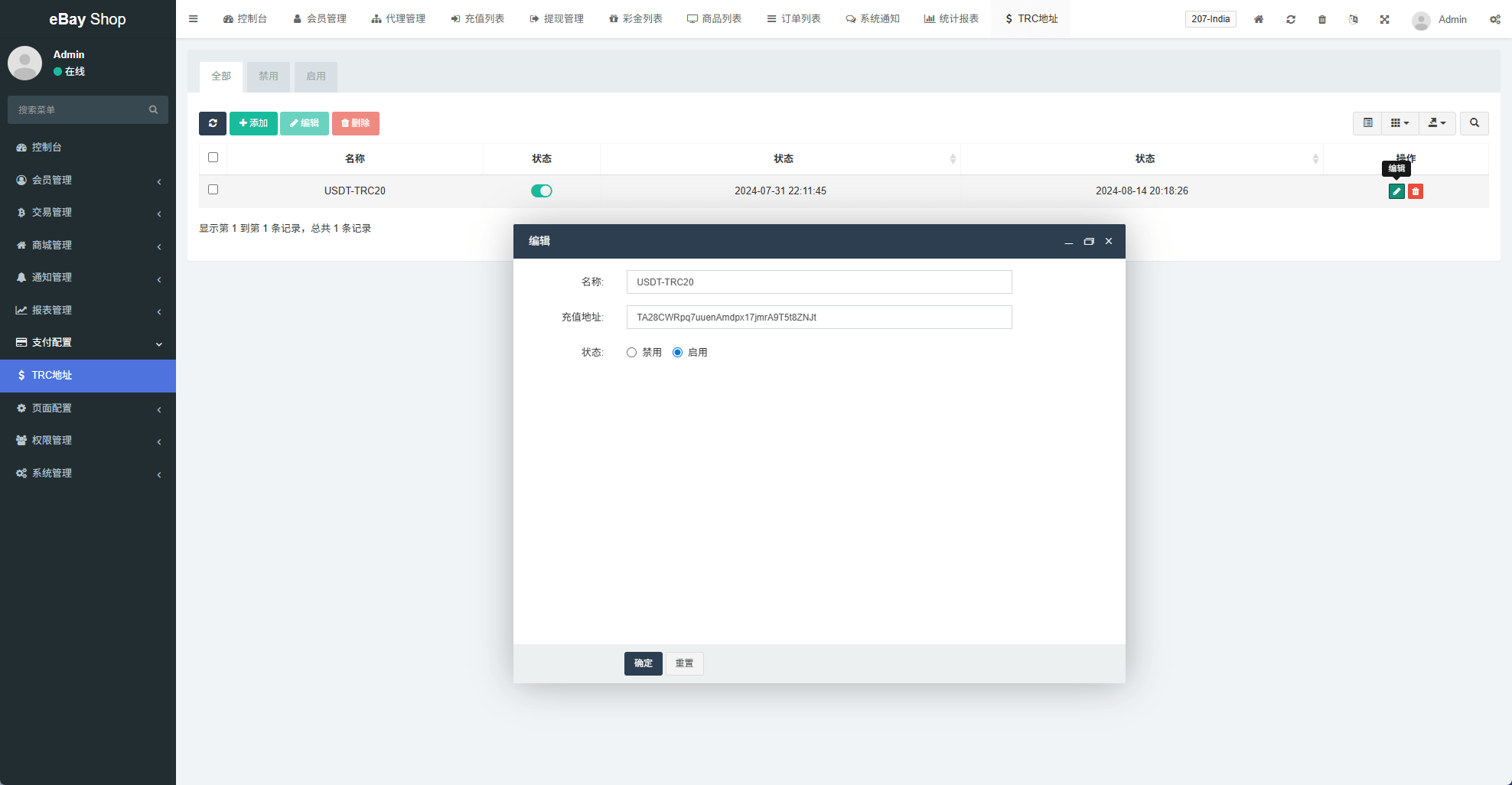Click the home icon in top bar
This screenshot has height=785, width=1512.
pyautogui.click(x=1259, y=19)
